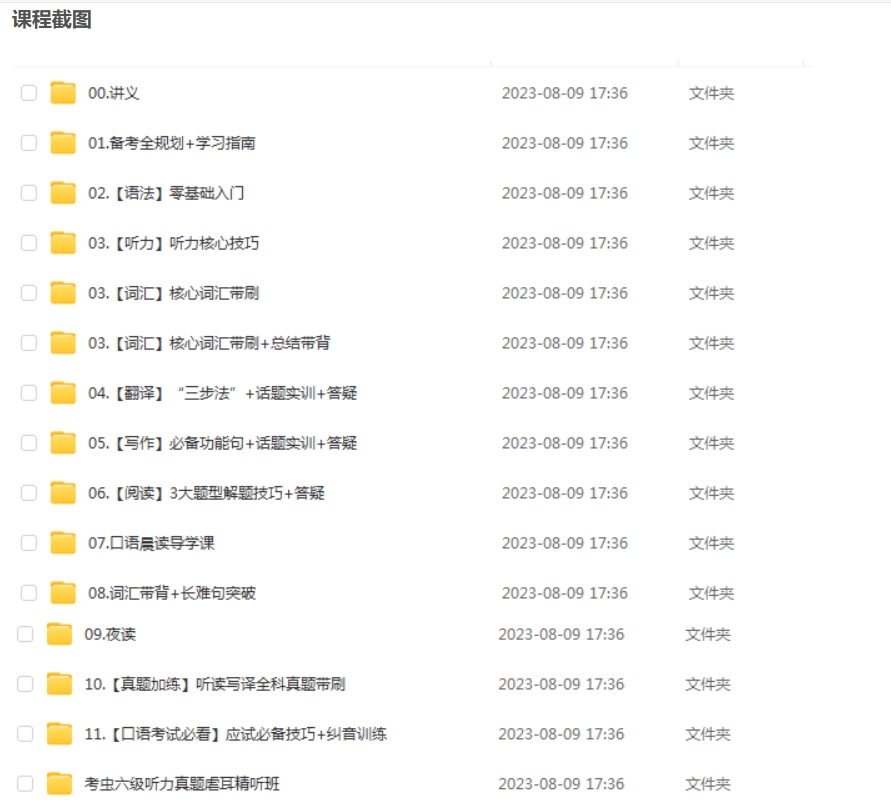Click the folder icon for 00.讲义
The height and width of the screenshot is (811, 891).
[63, 93]
